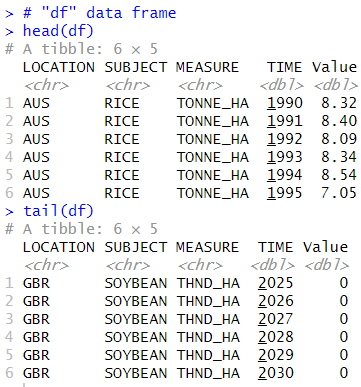
Task: Click the first '# A tibble: 6 x 5' line
Action: pyautogui.click(x=81, y=49)
